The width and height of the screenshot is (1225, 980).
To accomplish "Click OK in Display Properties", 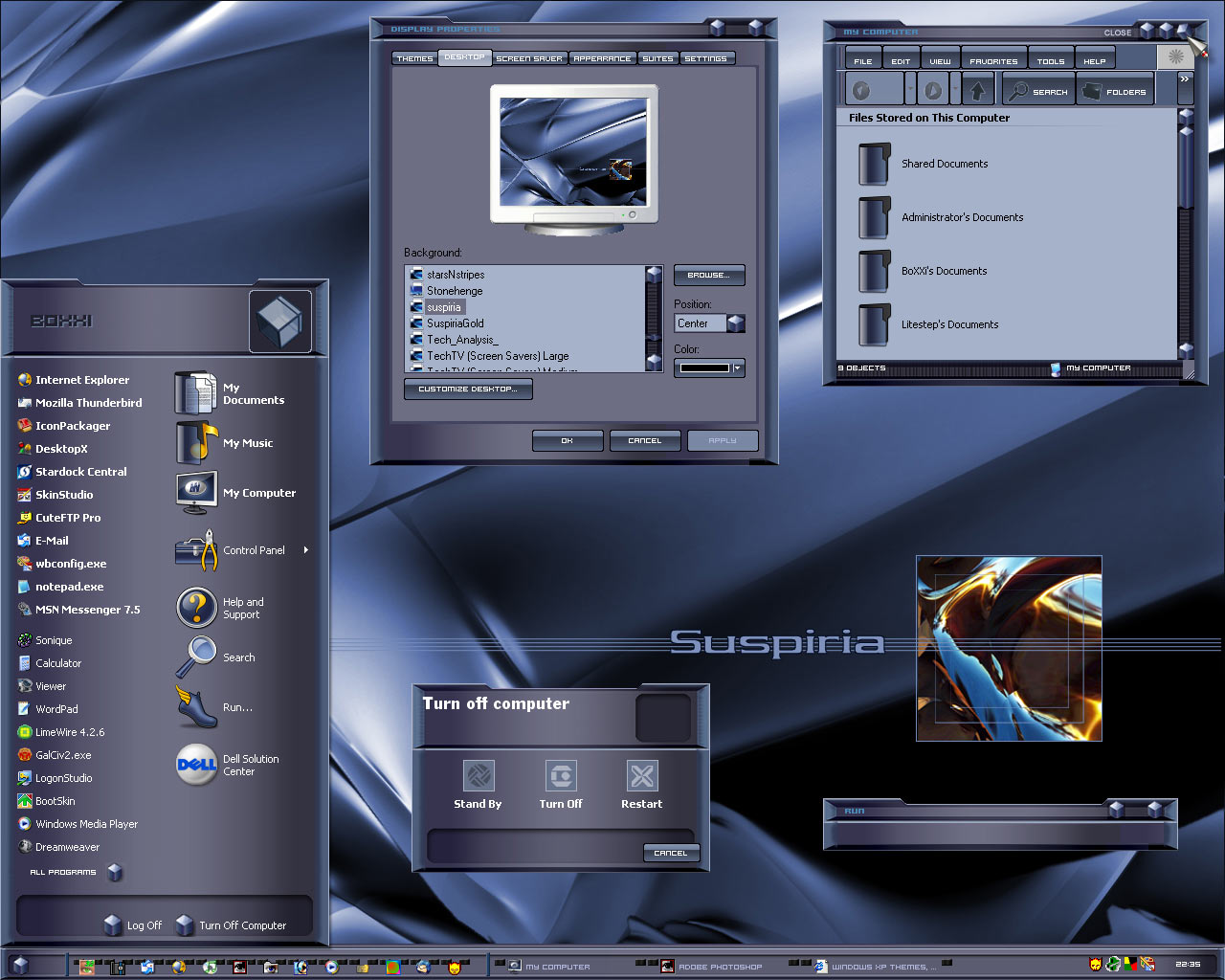I will pyautogui.click(x=568, y=441).
